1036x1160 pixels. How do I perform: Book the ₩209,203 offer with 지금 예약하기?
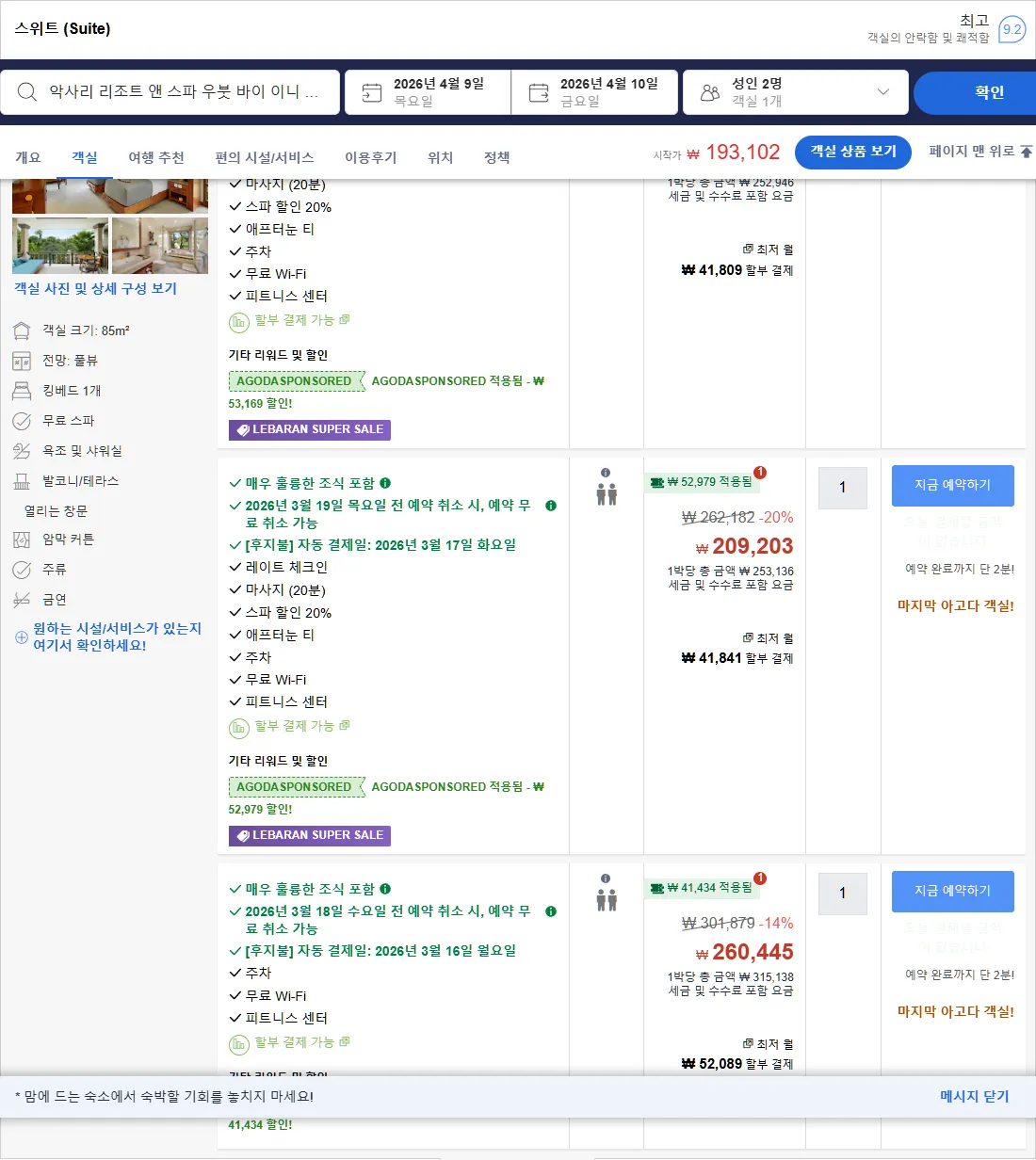pyautogui.click(x=953, y=486)
